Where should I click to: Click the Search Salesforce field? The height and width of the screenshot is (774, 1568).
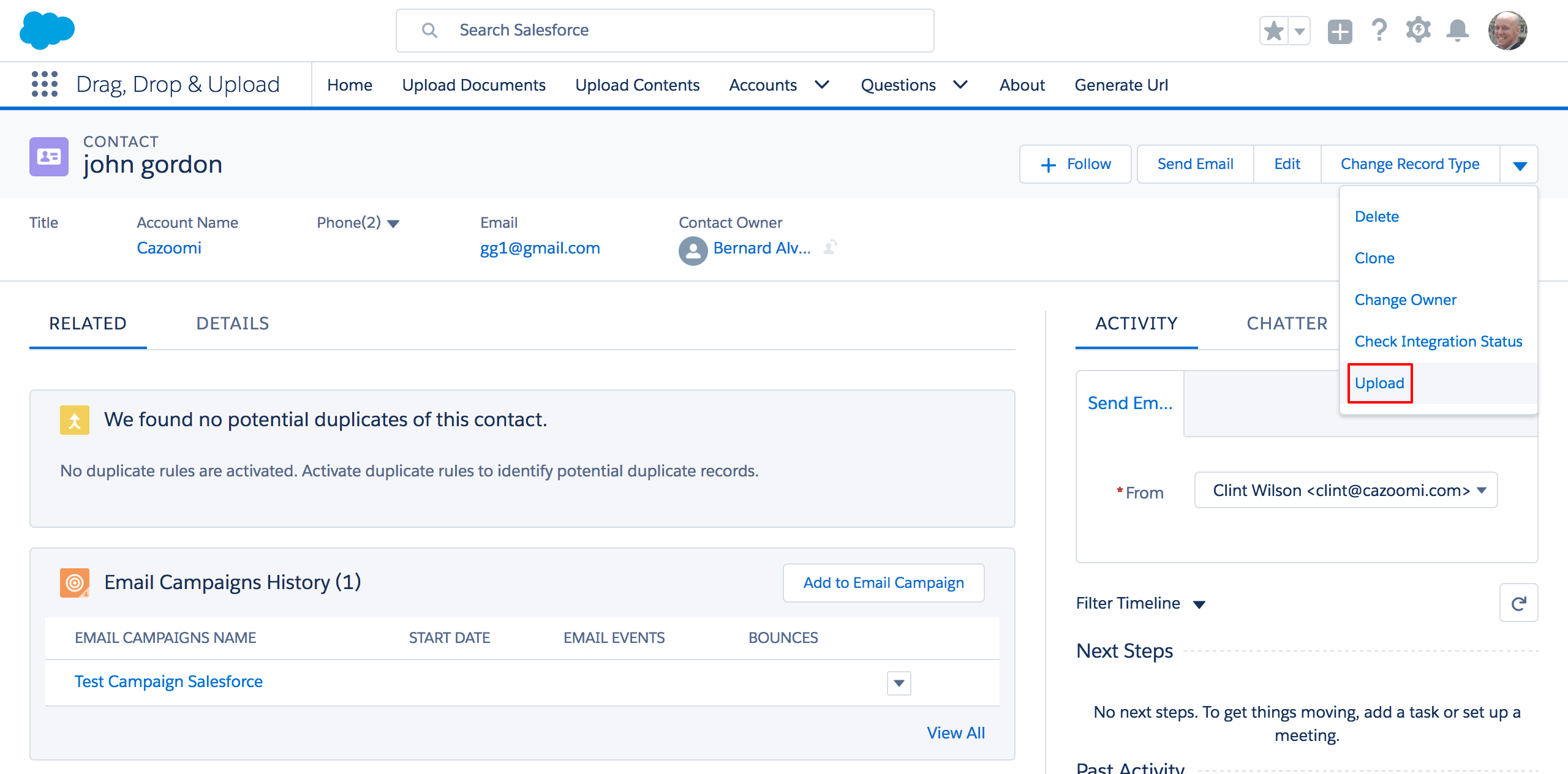click(665, 31)
